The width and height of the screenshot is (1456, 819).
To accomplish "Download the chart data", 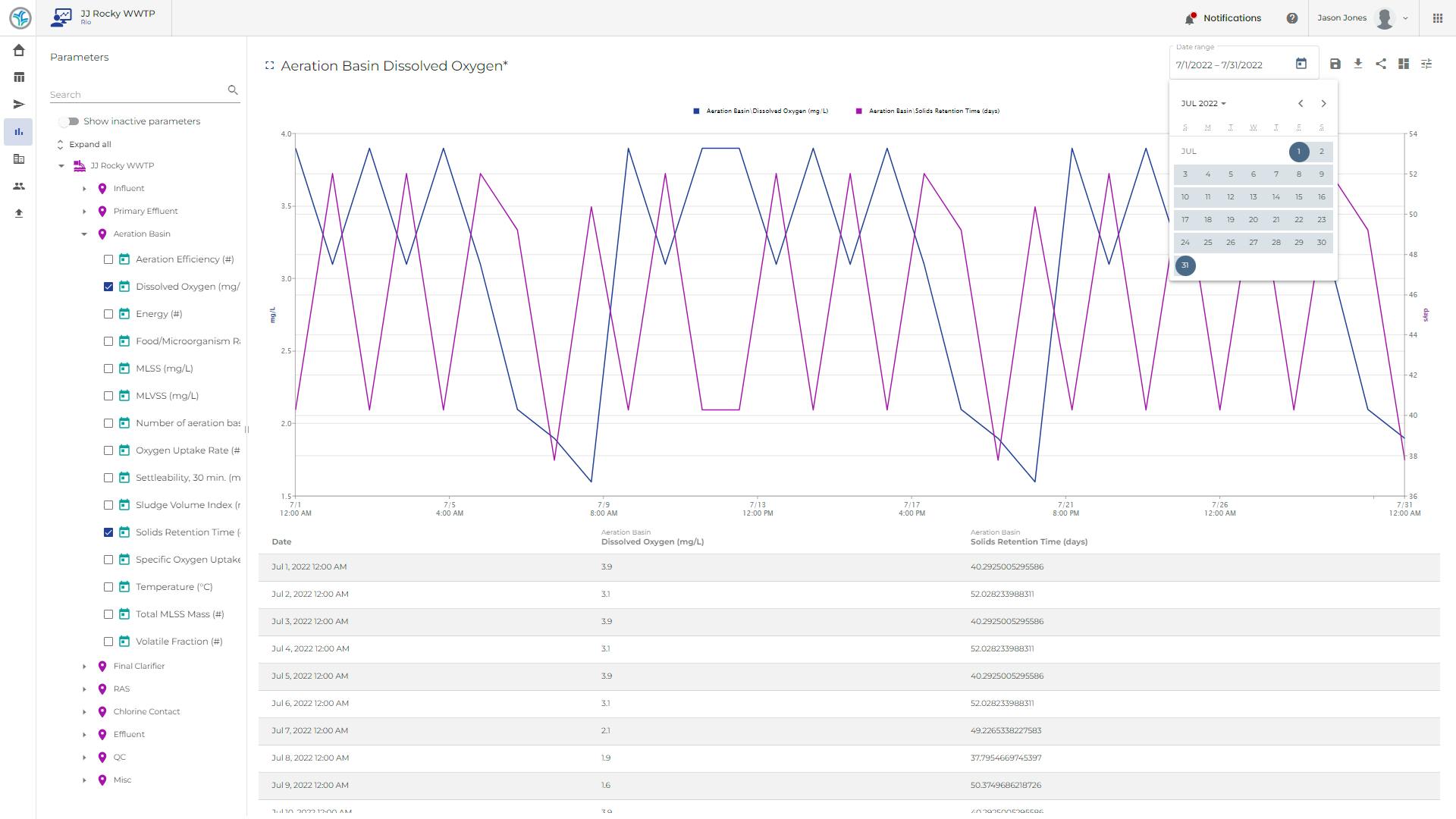I will click(1359, 64).
